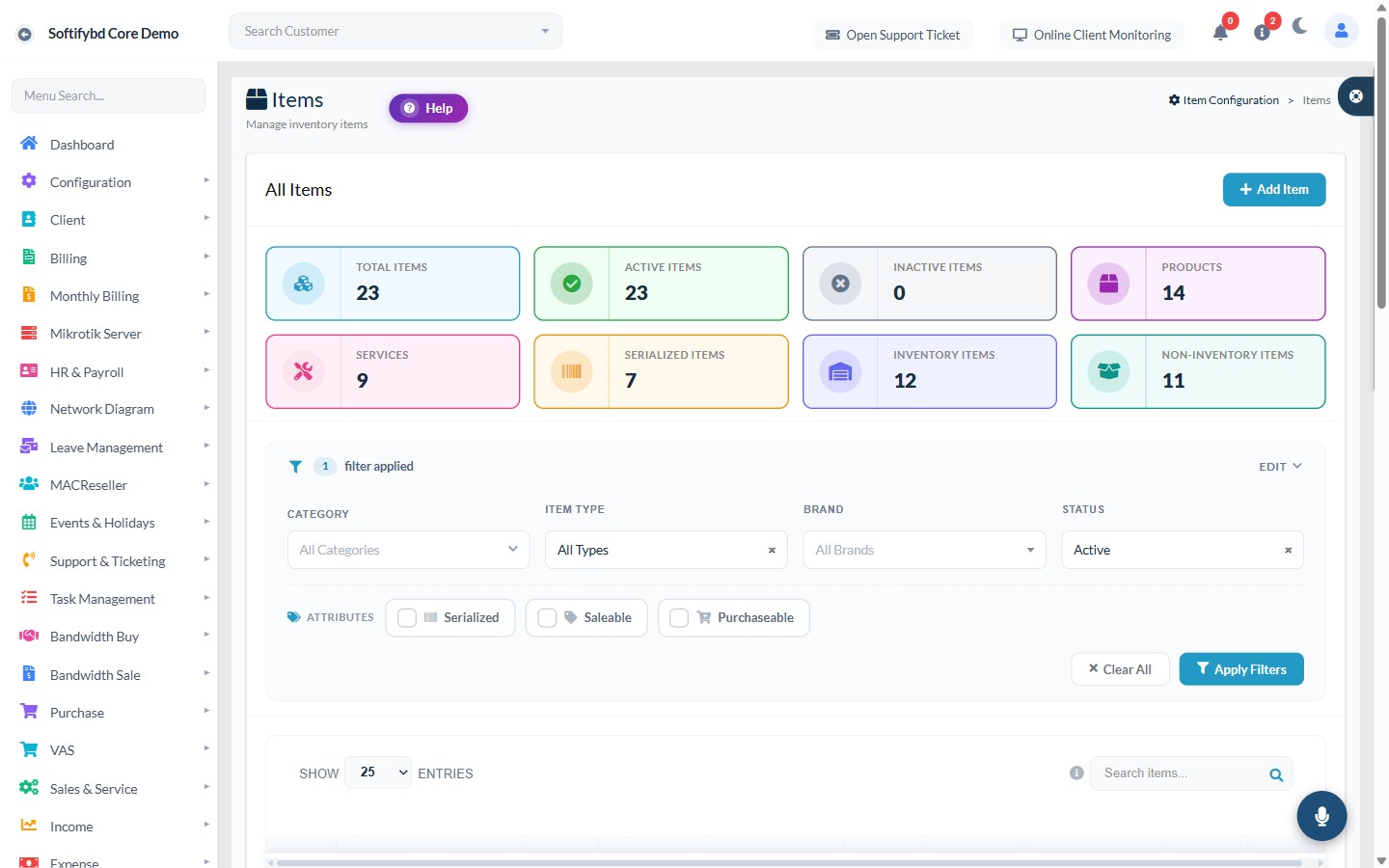Image resolution: width=1389 pixels, height=868 pixels.
Task: Click the Monthly Billing icon
Action: (29, 295)
